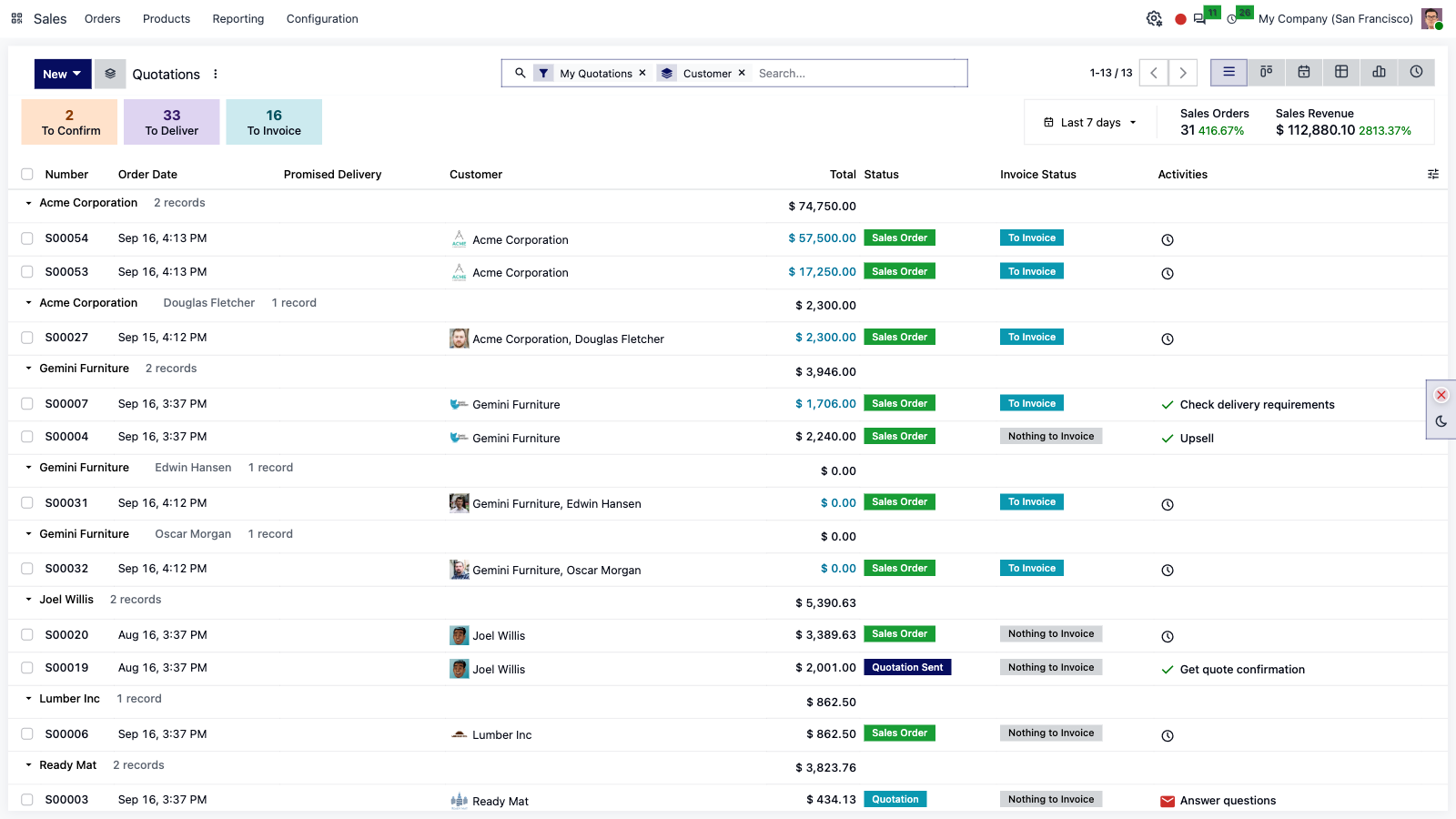Viewport: 1456px width, 819px height.
Task: Click the search input field
Action: [859, 73]
